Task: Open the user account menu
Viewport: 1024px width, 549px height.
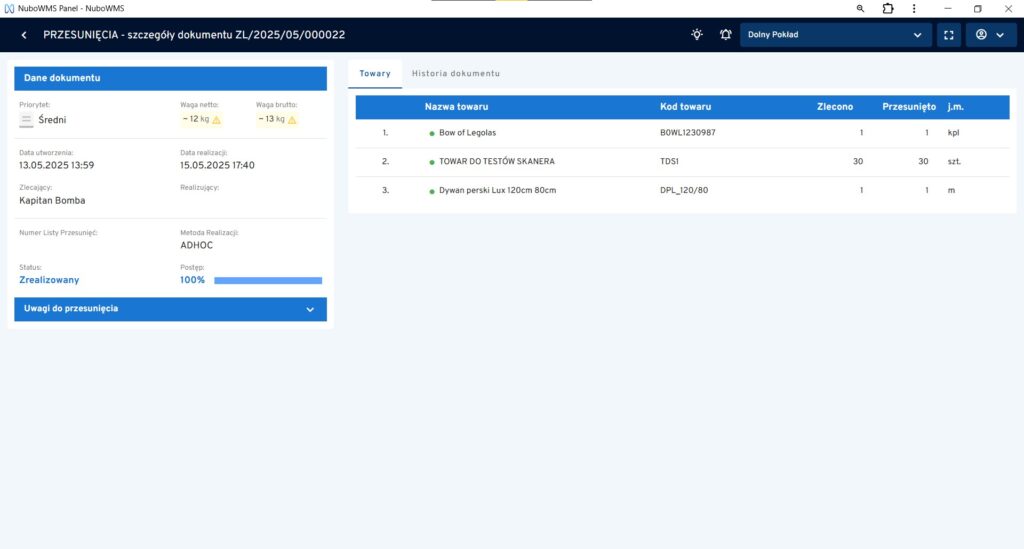Action: pos(989,35)
